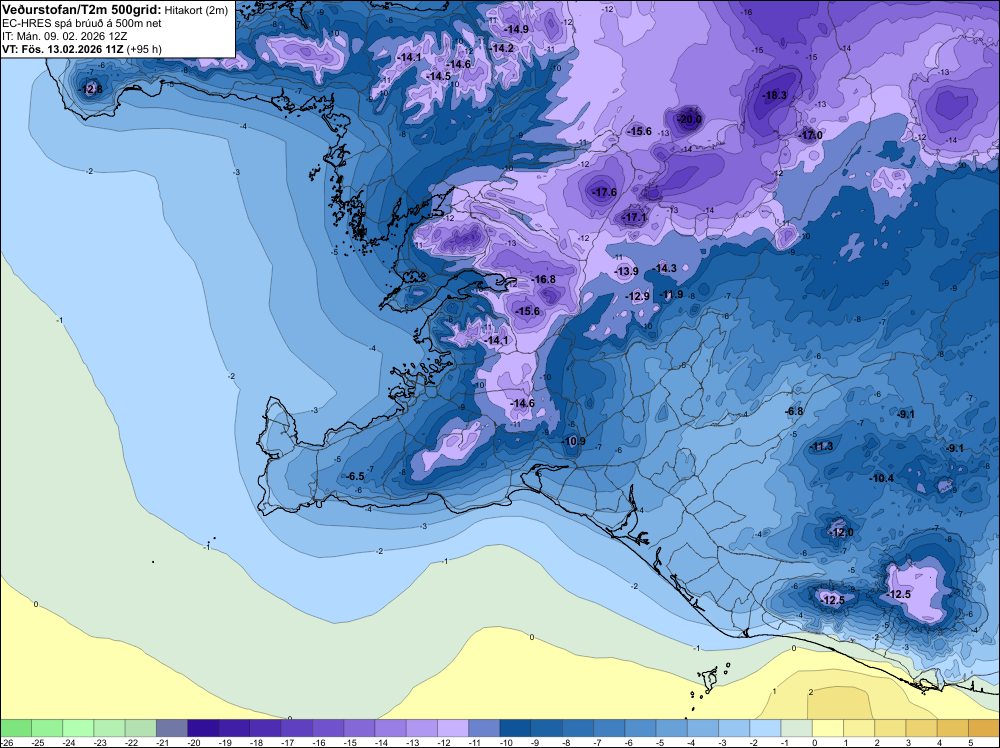Click the -12.0 temperature label

[x=841, y=532]
